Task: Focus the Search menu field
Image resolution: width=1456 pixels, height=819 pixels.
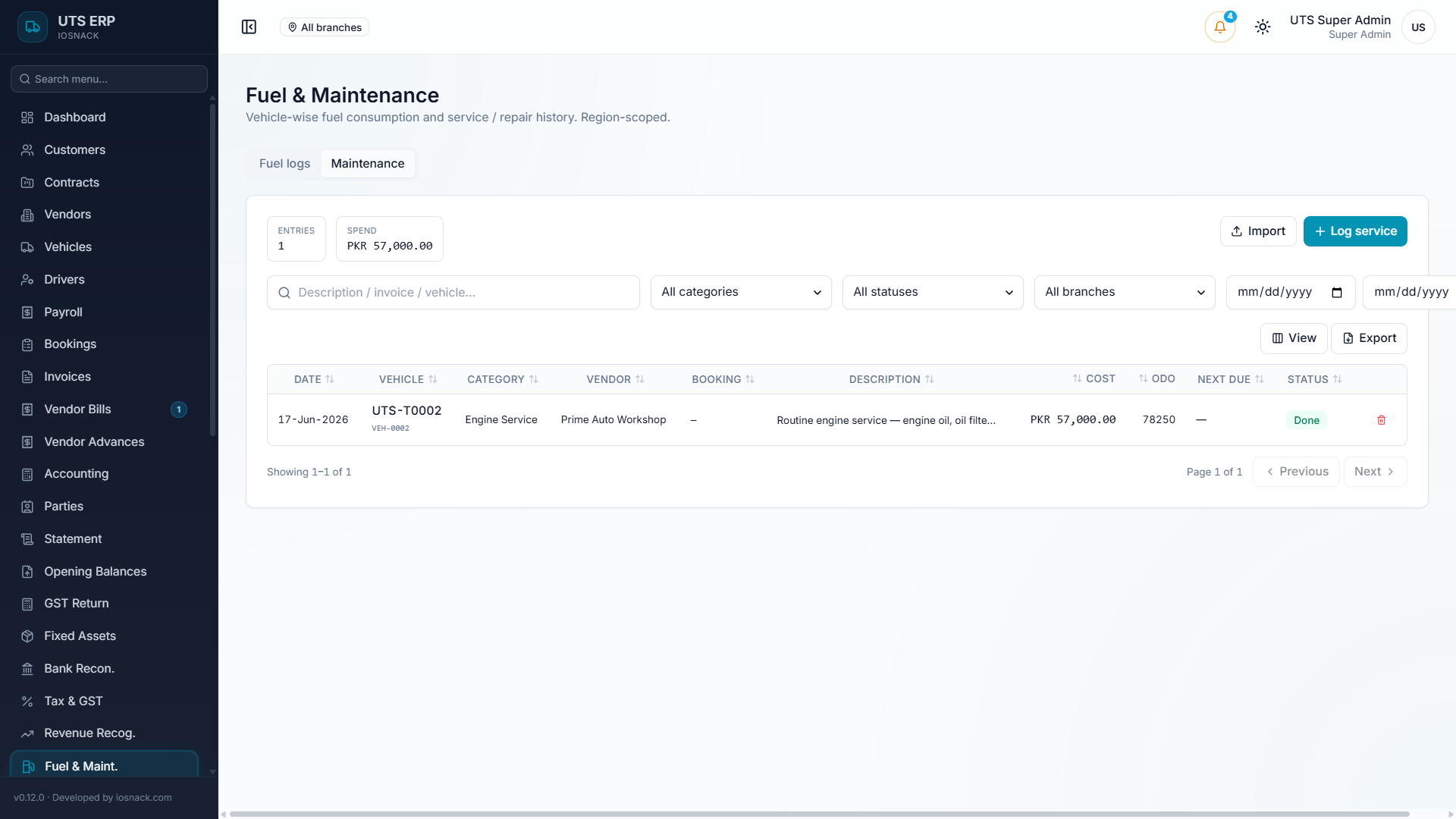Action: click(109, 79)
